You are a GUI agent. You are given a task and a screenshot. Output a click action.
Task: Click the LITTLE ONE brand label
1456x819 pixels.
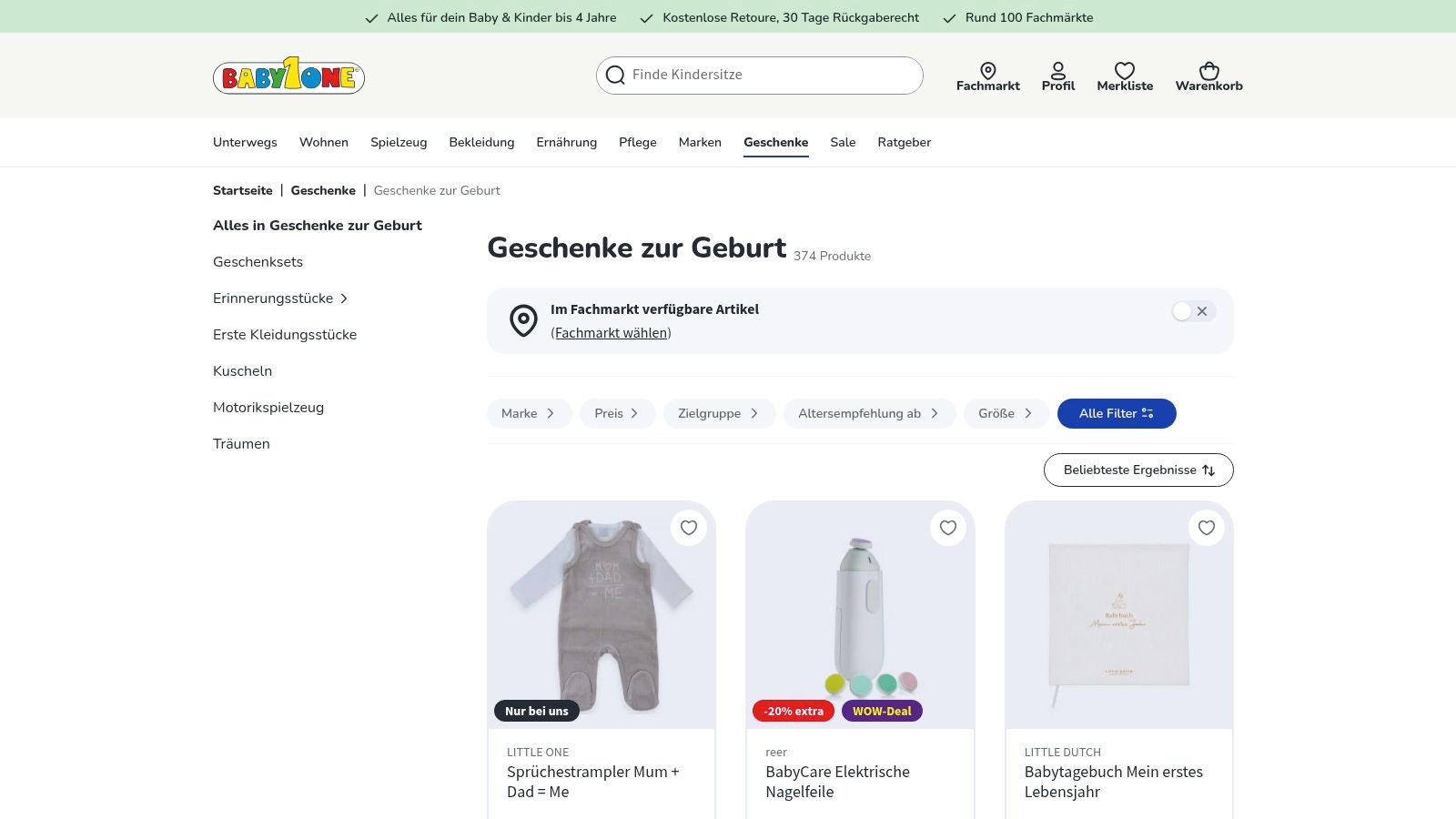point(538,753)
